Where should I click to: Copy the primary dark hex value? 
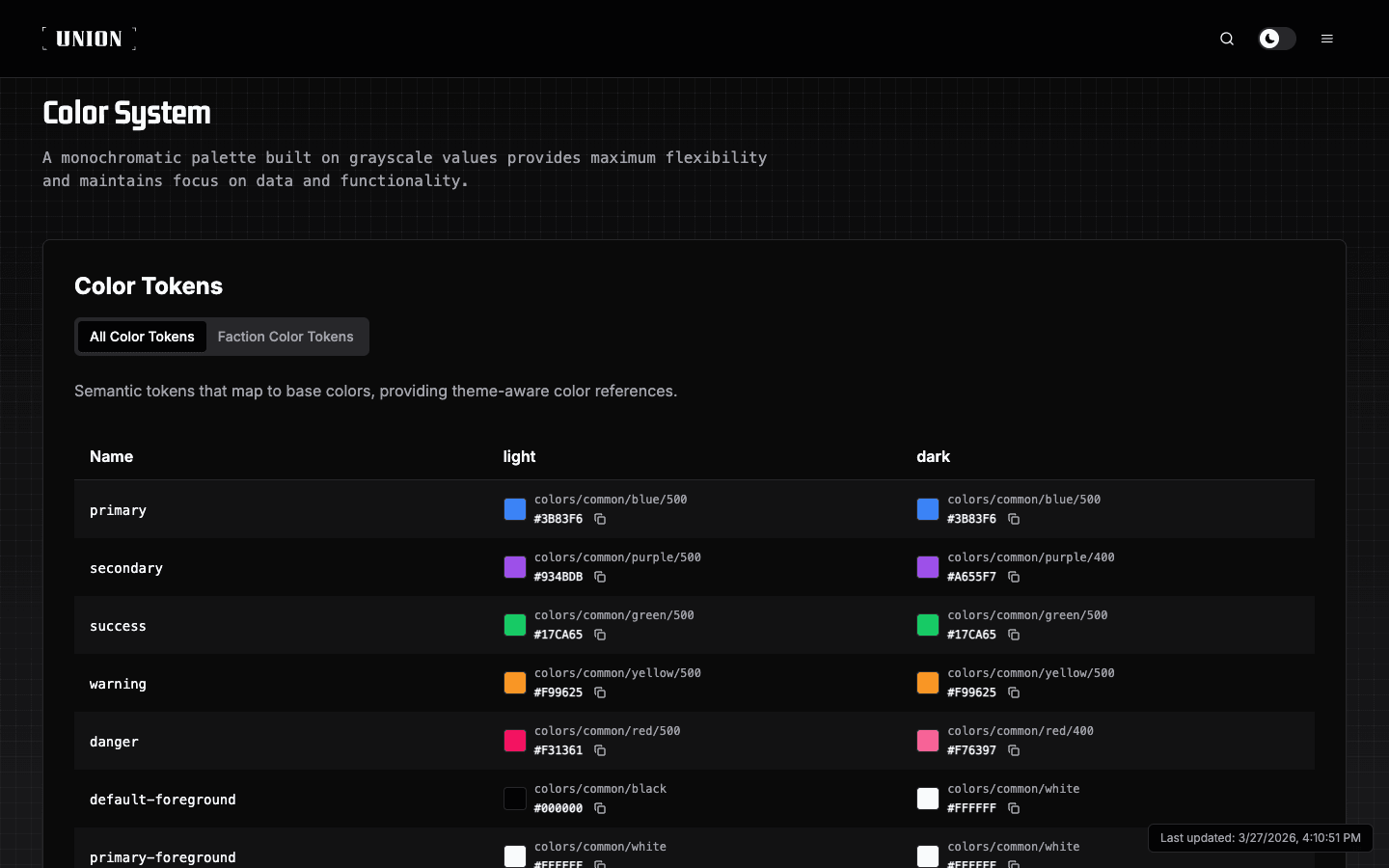pos(1013,519)
